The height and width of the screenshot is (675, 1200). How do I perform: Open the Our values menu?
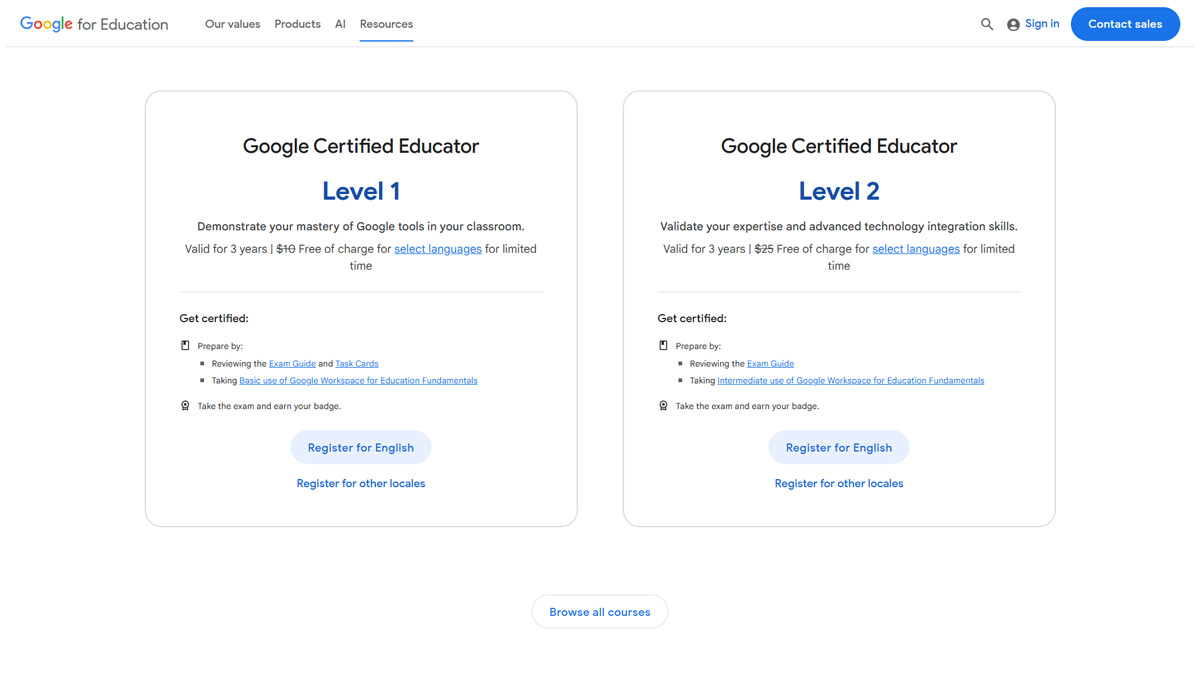point(232,23)
